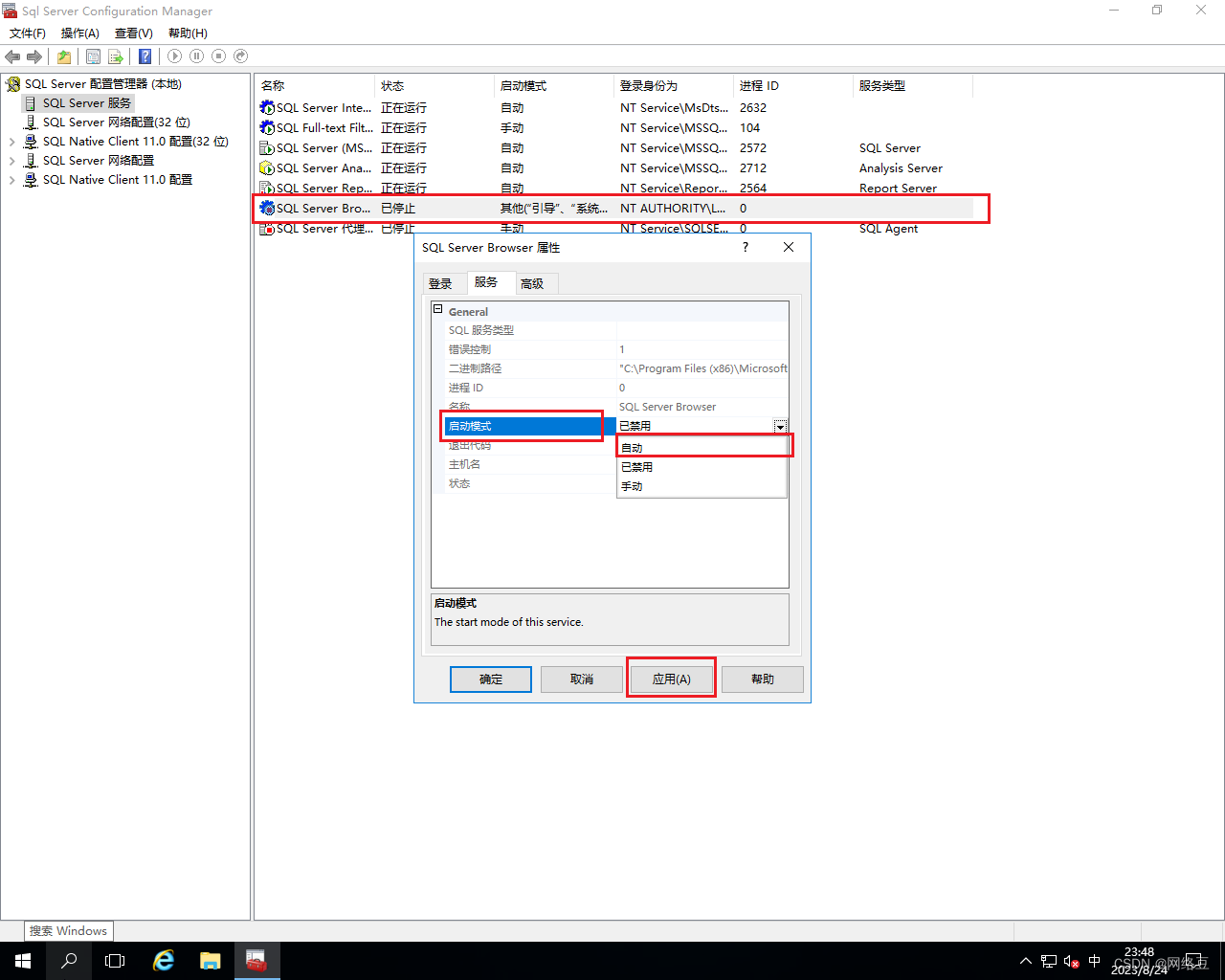This screenshot has height=980, width=1225.
Task: Open Help via the blue question-mark toolbar icon
Action: click(x=145, y=56)
